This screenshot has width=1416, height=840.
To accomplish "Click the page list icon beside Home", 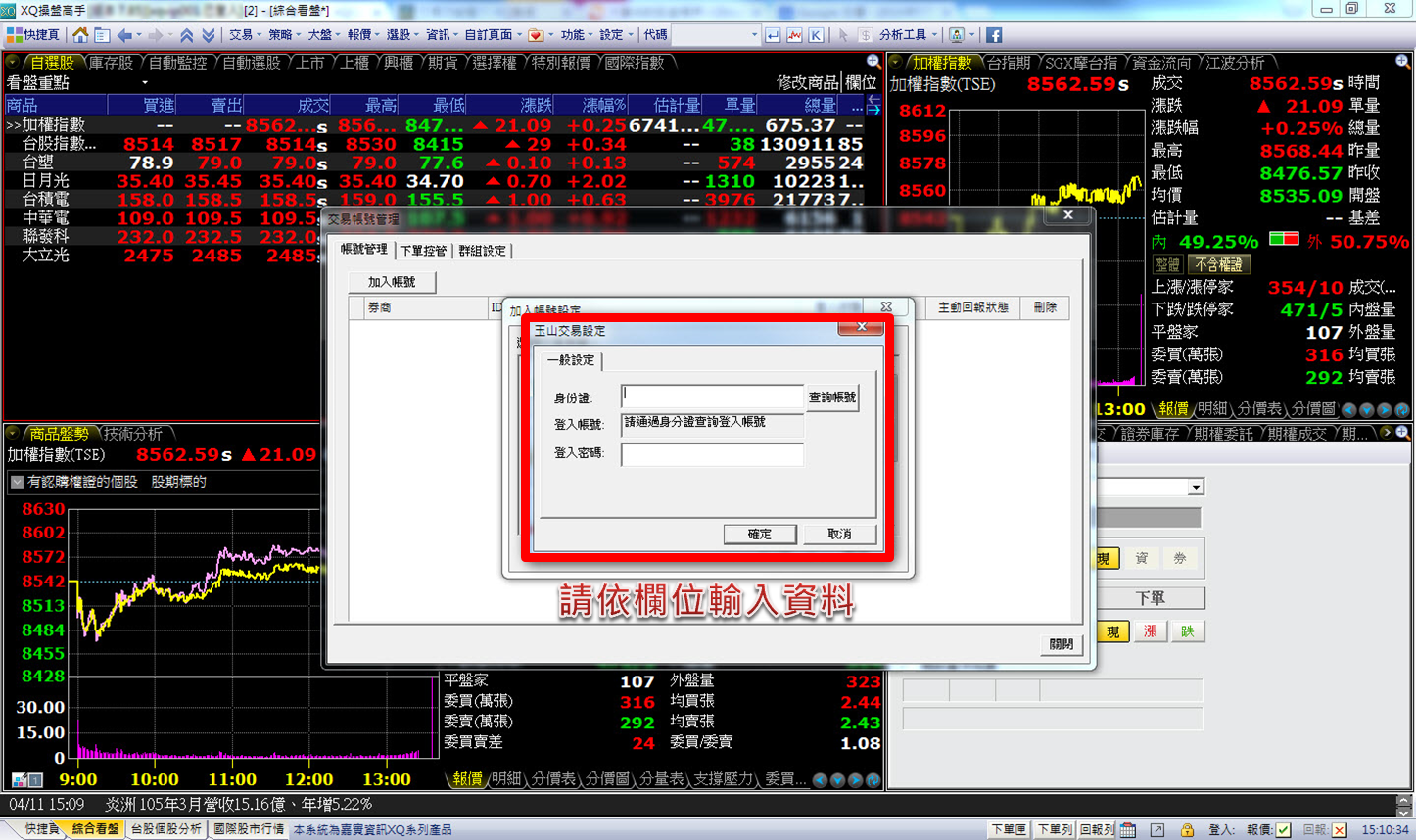I will click(102, 35).
